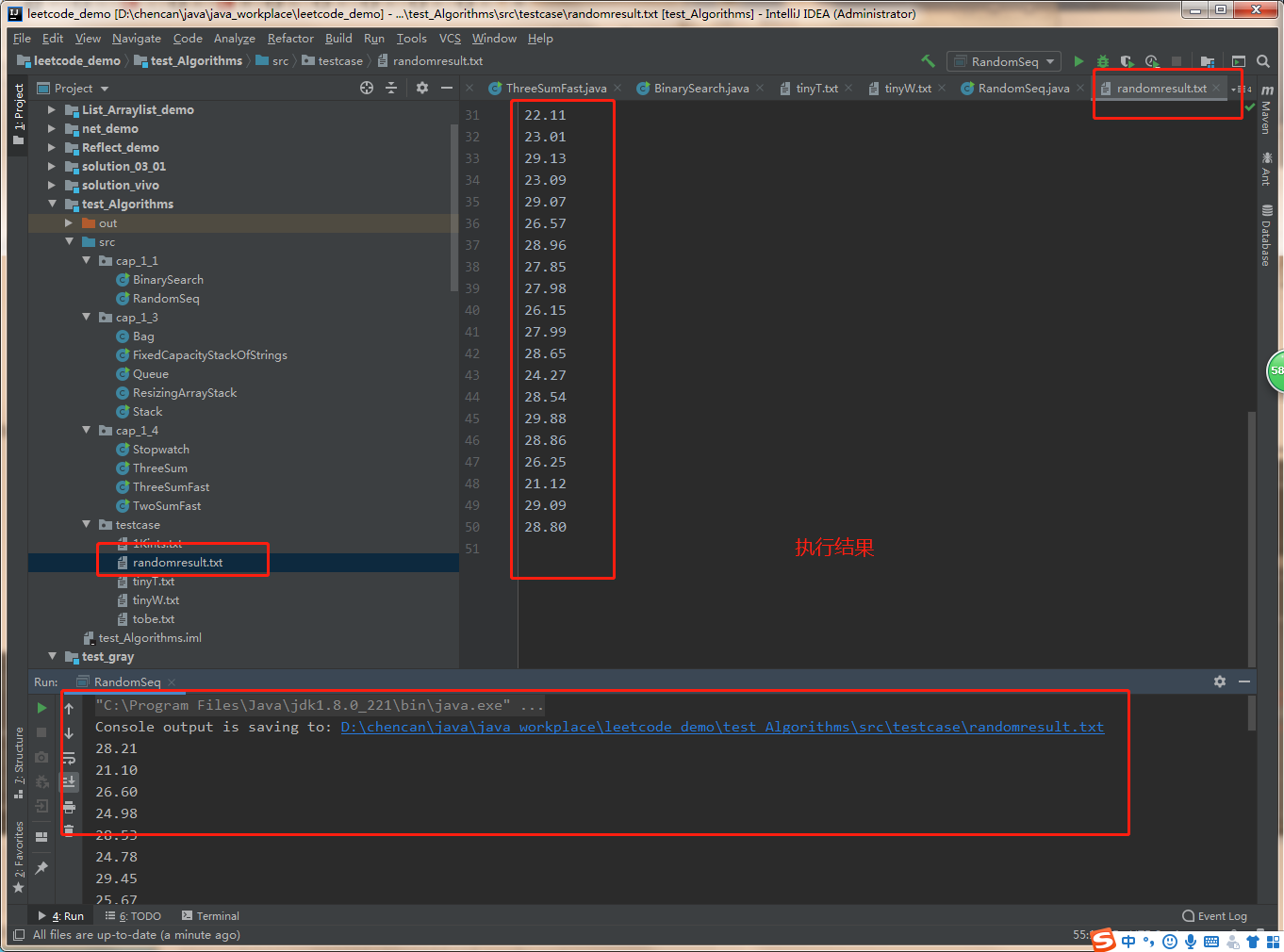This screenshot has width=1284, height=952.
Task: Expand the net_demo module
Action: (x=52, y=128)
